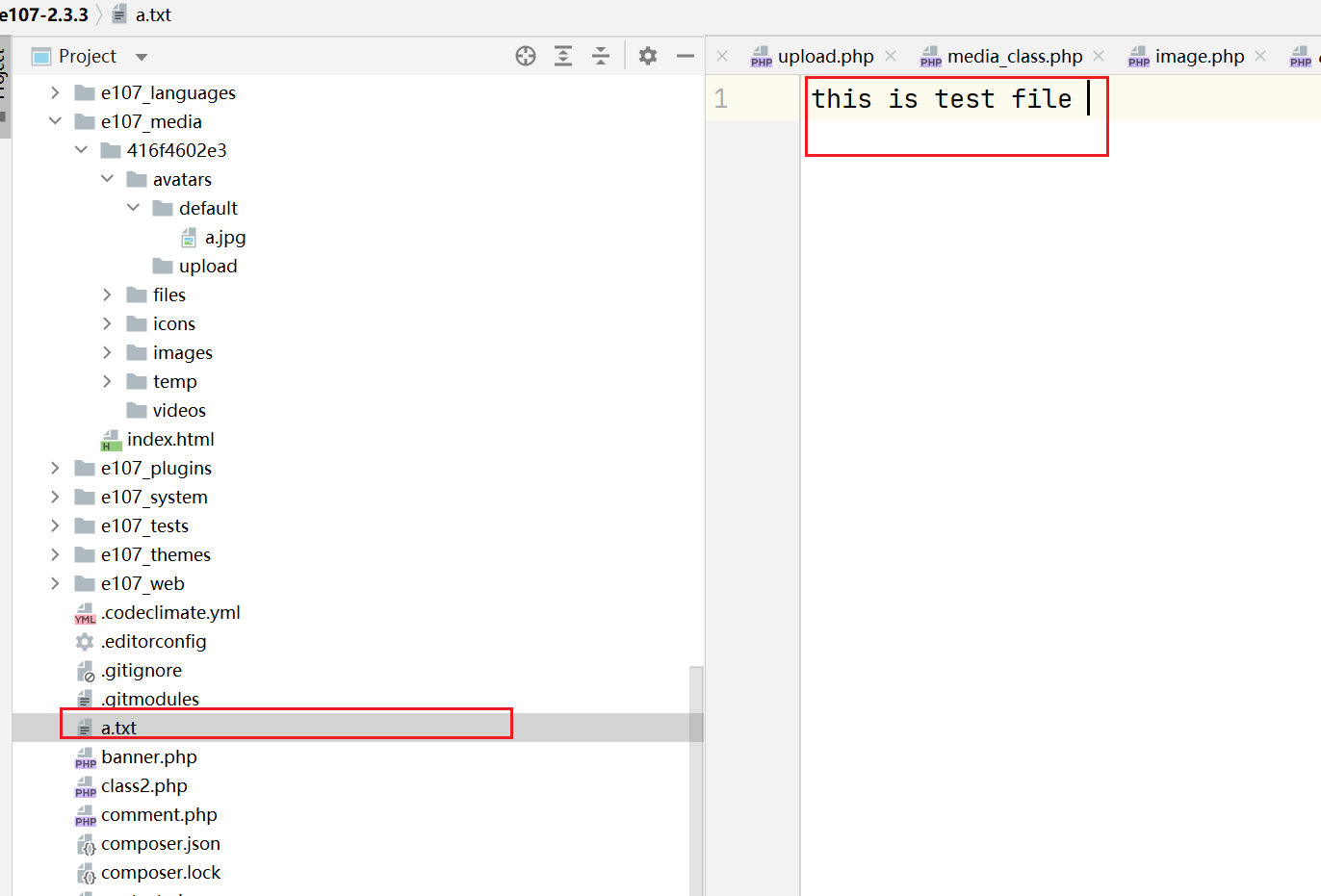Close the image.php editor tab
1321x896 pixels.
tap(1260, 56)
